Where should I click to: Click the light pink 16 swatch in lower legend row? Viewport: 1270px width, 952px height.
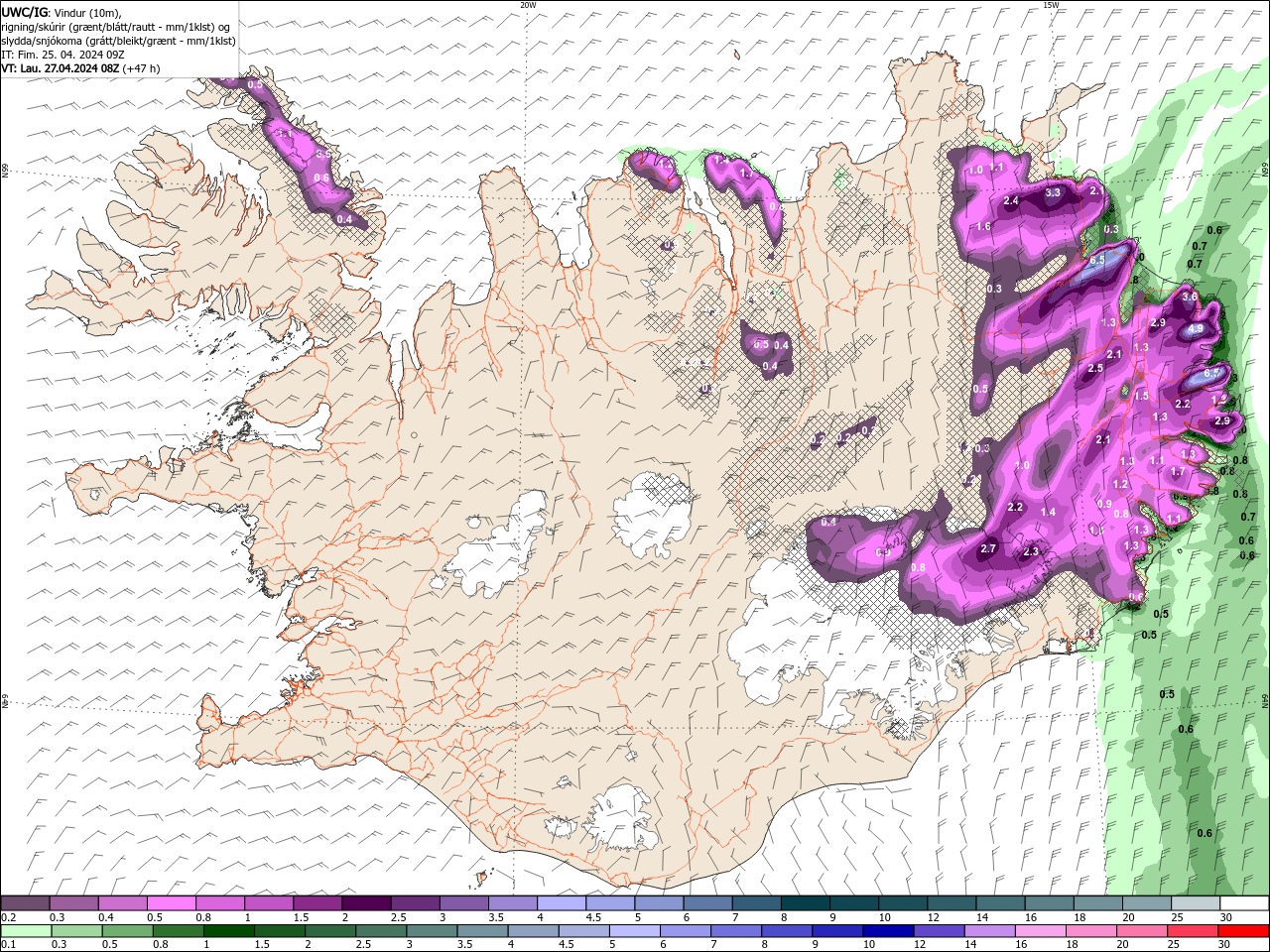[x=1039, y=931]
